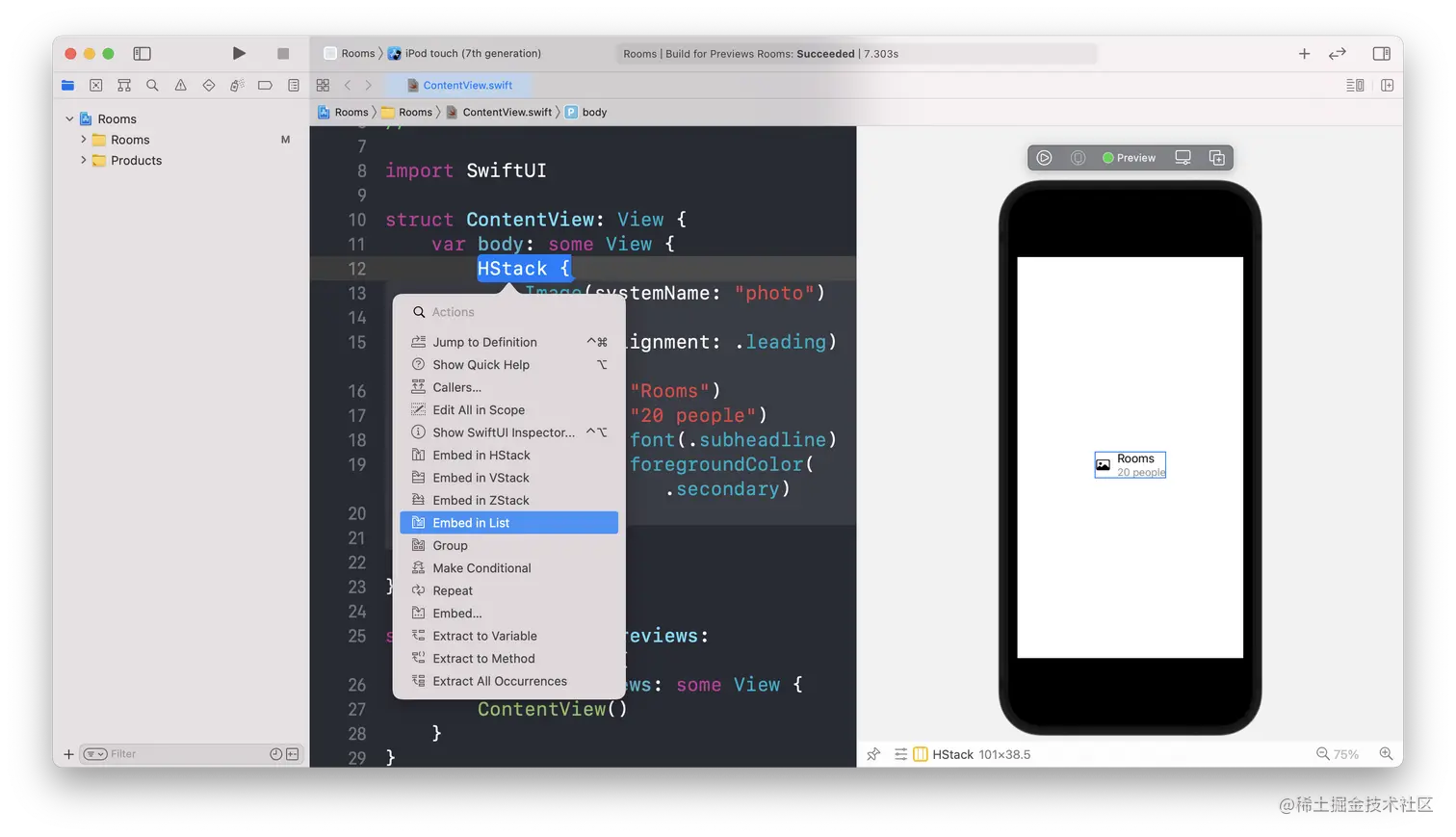This screenshot has width=1456, height=837.
Task: Click Rooms project in jump bar
Action: tap(344, 112)
